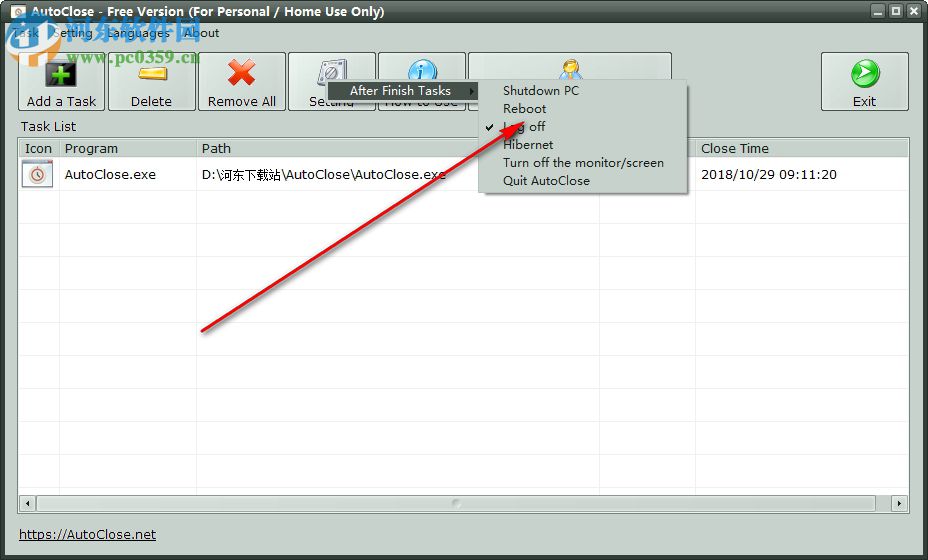
Task: Choose Reboot from submenu
Action: (x=524, y=109)
